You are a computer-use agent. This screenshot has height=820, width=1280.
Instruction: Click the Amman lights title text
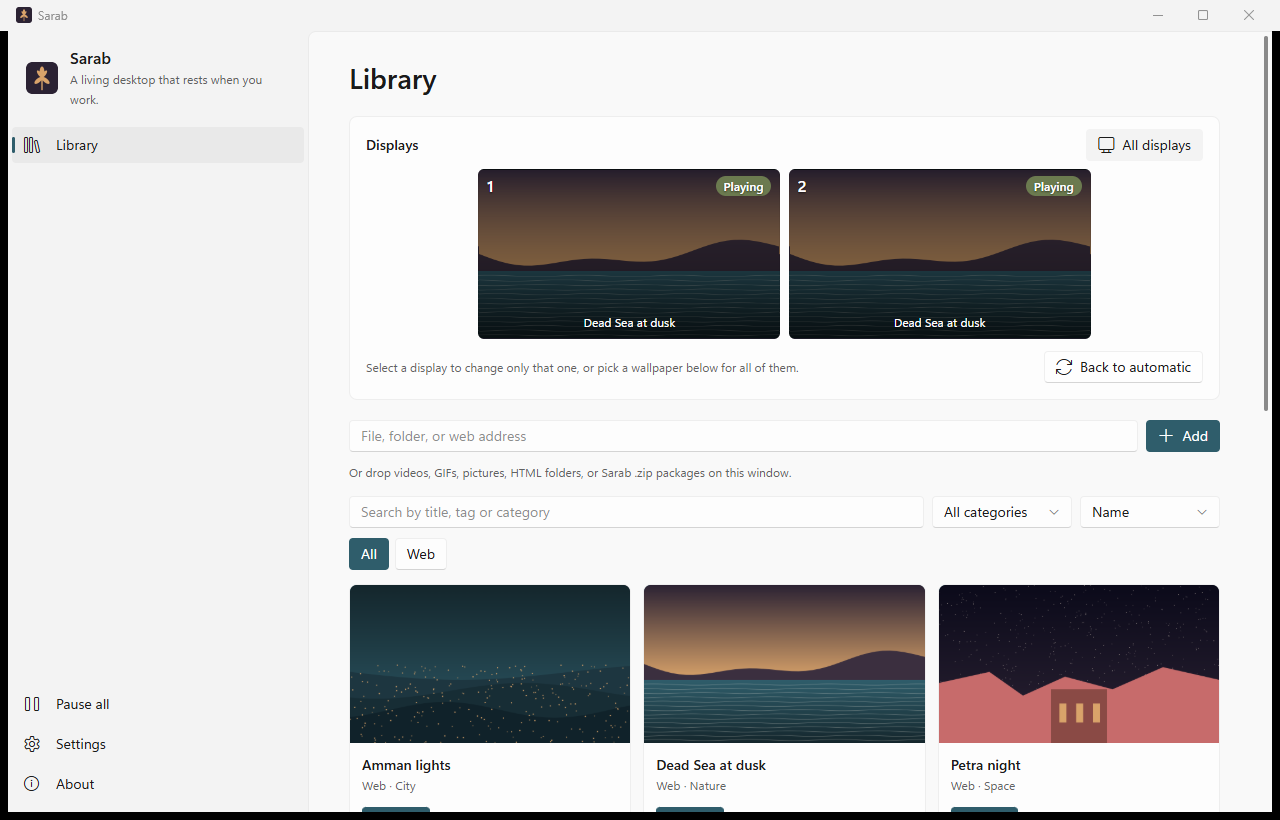(406, 765)
